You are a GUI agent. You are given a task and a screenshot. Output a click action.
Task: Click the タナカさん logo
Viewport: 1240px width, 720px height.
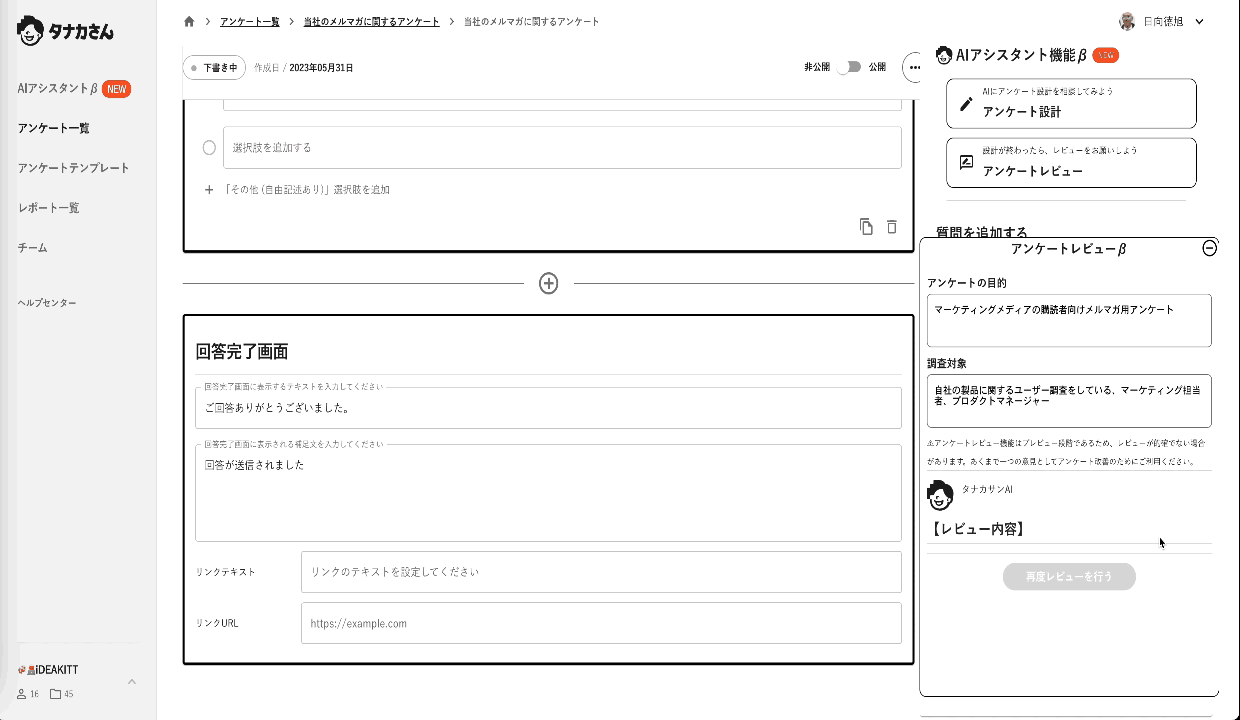coord(65,31)
